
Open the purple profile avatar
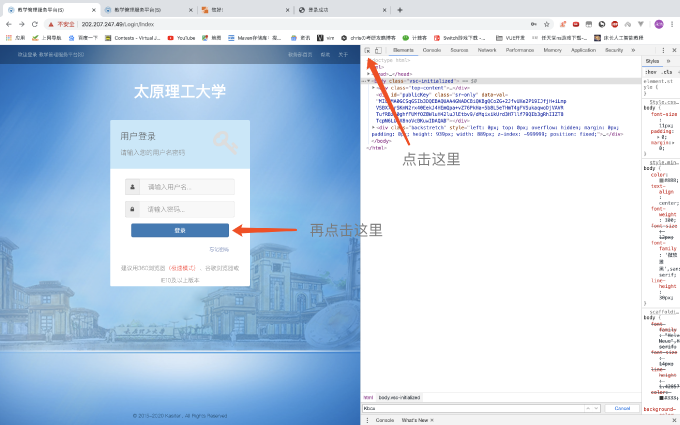(659, 24)
